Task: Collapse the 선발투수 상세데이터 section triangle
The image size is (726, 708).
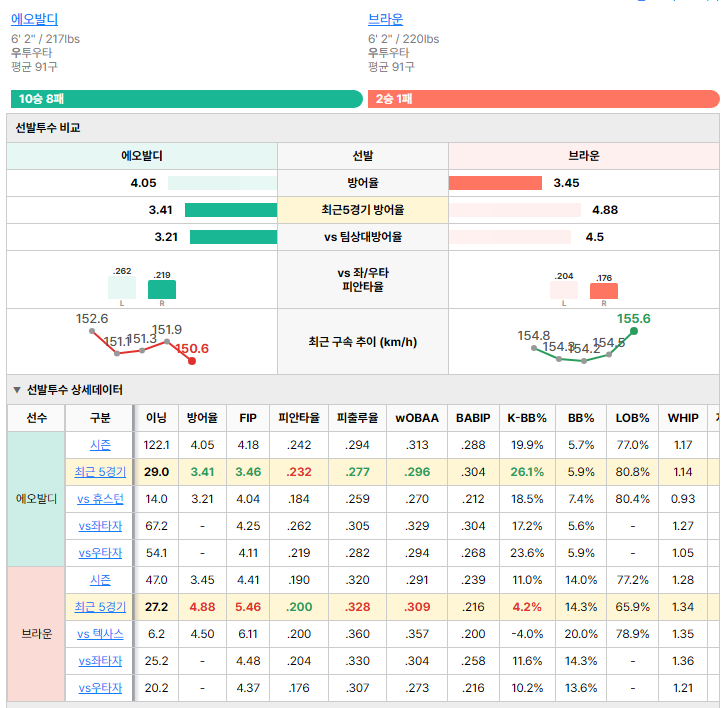Action: point(17,390)
